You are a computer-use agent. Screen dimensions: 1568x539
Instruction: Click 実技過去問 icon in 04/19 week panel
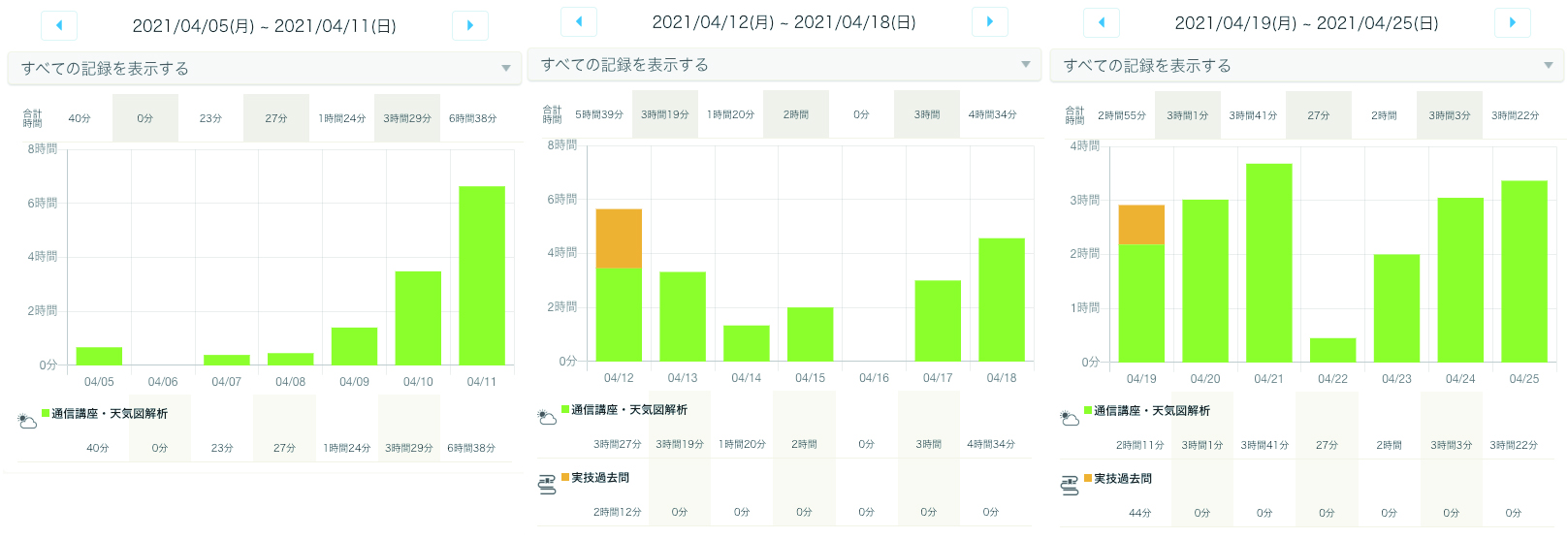1070,487
